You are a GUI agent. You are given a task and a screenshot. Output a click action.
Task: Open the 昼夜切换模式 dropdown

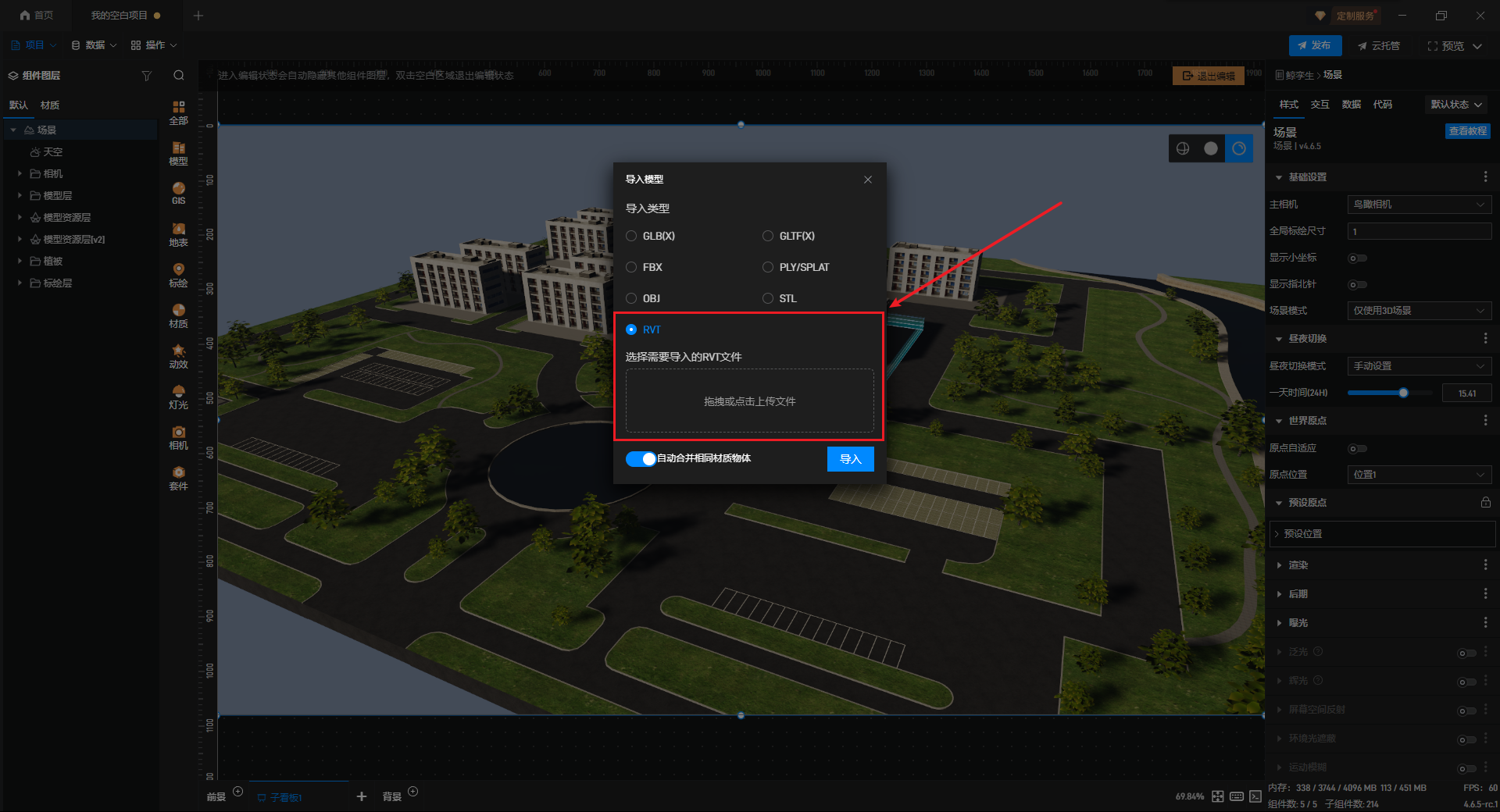click(x=1420, y=366)
